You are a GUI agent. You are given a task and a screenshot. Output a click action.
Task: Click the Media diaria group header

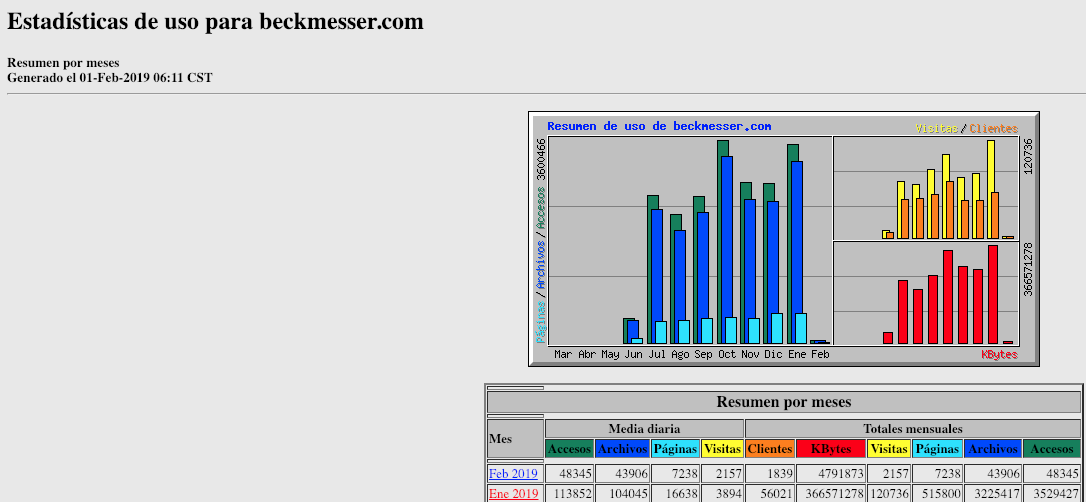[644, 428]
